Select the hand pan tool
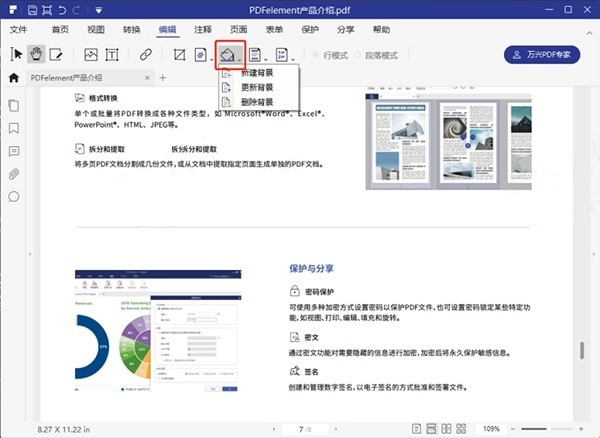The height and width of the screenshot is (438, 600). click(x=37, y=54)
